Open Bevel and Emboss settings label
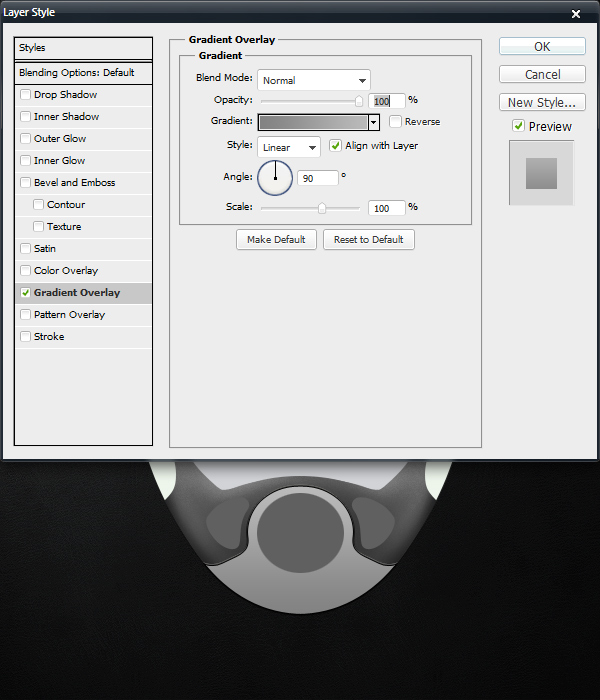This screenshot has width=600, height=700. [x=75, y=182]
